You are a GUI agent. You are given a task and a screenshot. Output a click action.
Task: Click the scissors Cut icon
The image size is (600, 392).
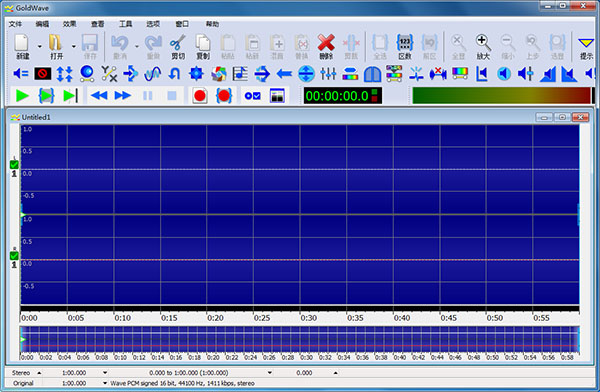pyautogui.click(x=178, y=47)
